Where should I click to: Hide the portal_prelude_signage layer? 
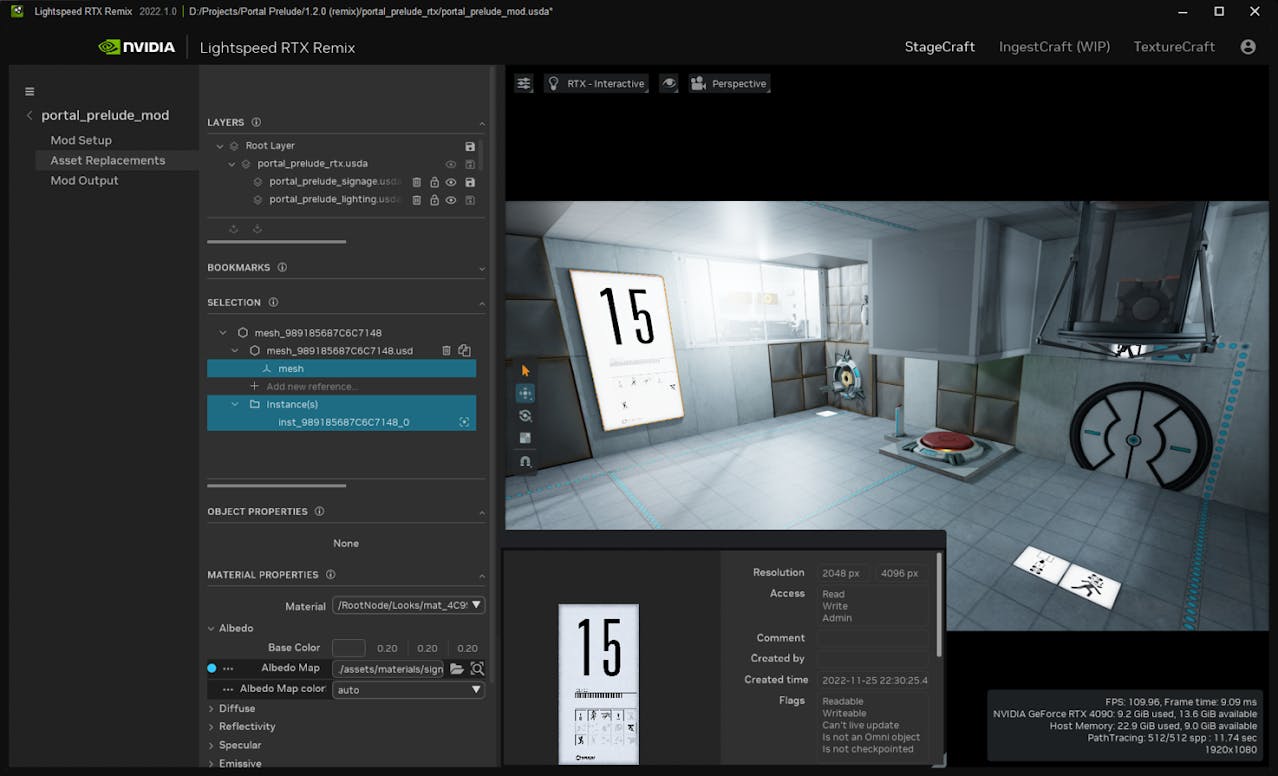(x=451, y=182)
